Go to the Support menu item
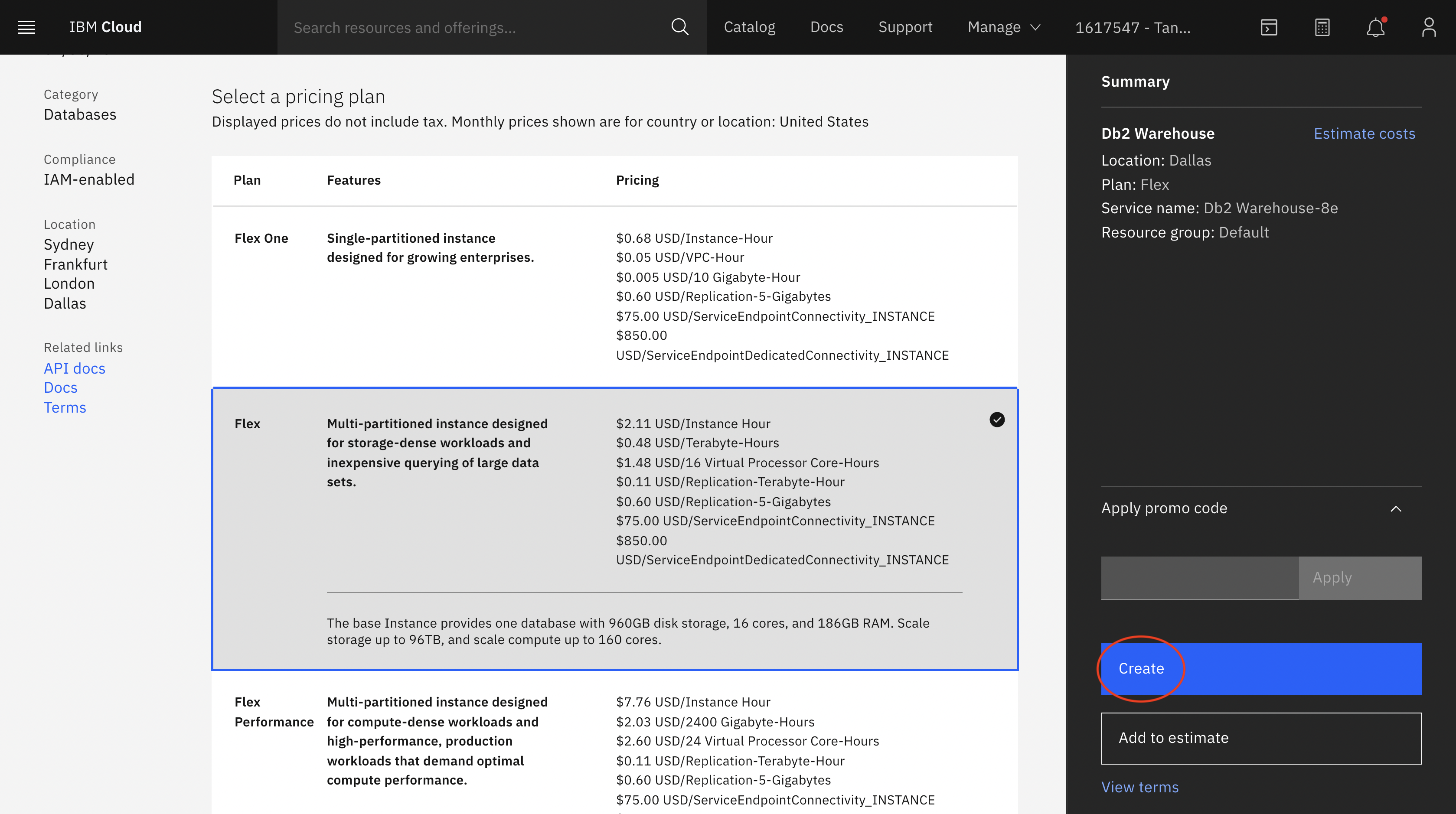The width and height of the screenshot is (1456, 814). coord(905,27)
